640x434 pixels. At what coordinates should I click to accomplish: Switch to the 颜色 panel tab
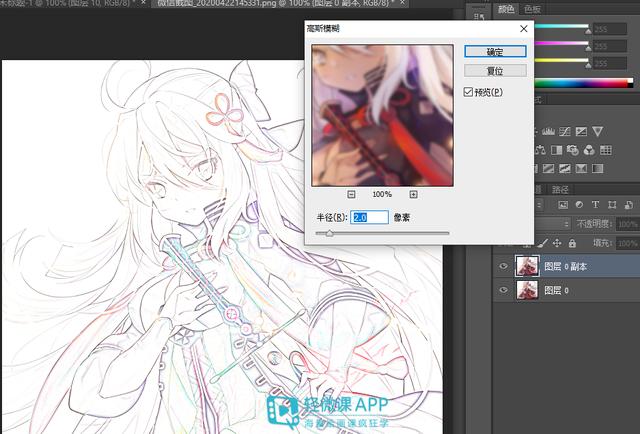pos(506,9)
